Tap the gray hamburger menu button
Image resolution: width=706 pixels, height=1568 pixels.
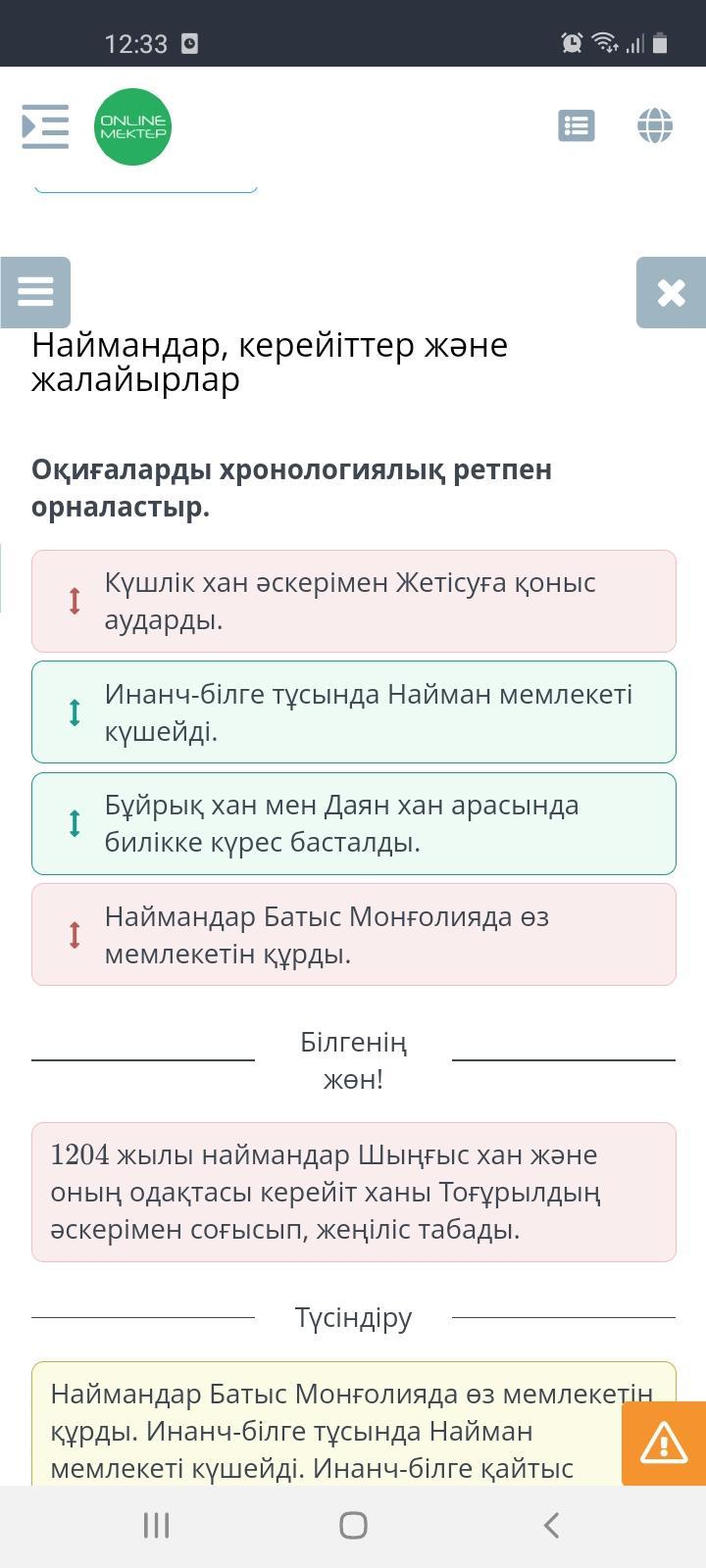coord(35,292)
